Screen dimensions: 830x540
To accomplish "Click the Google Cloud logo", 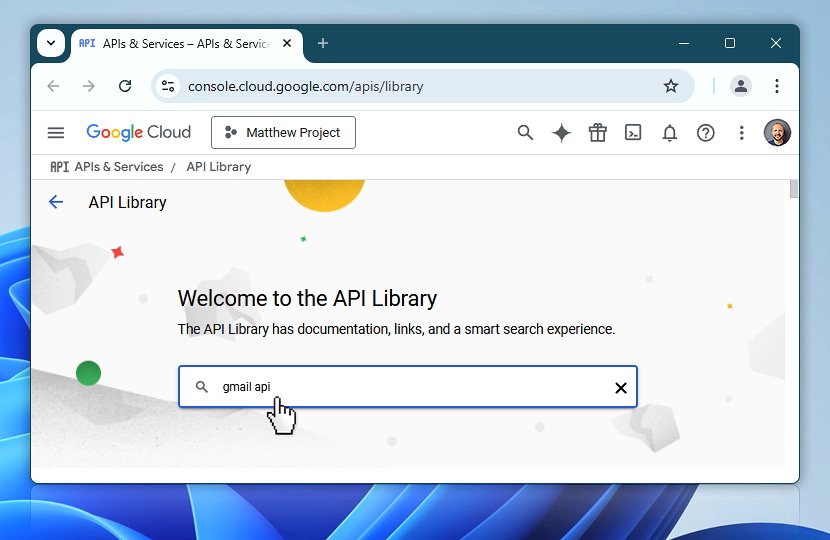I will [139, 132].
